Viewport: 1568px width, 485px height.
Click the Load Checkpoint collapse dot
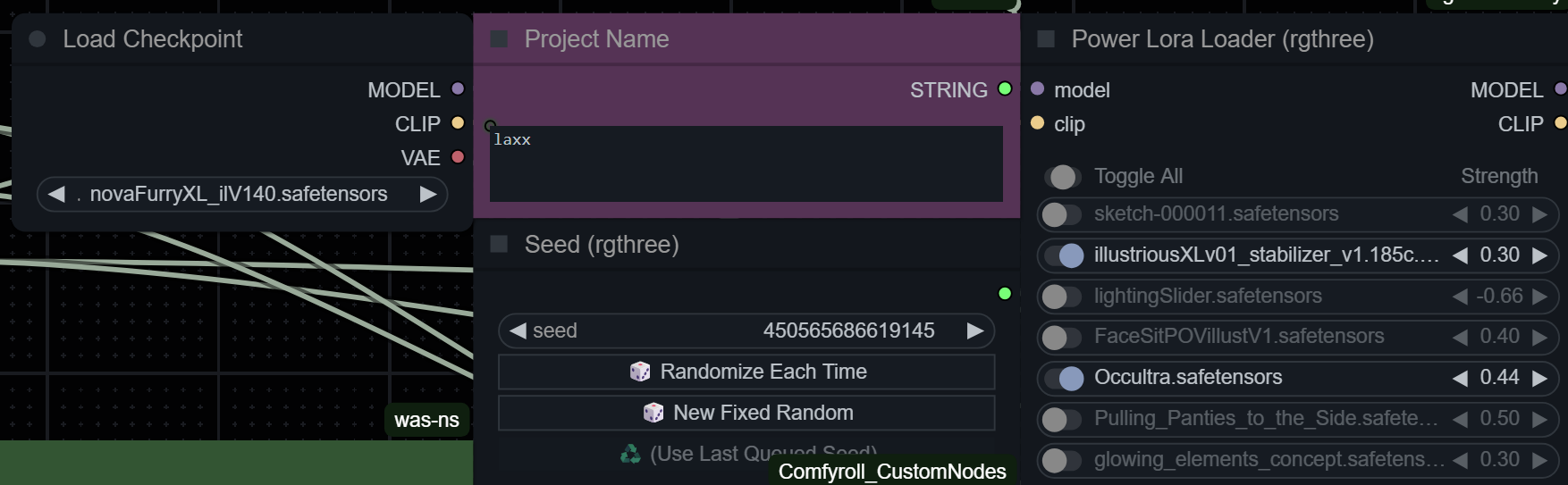point(38,39)
